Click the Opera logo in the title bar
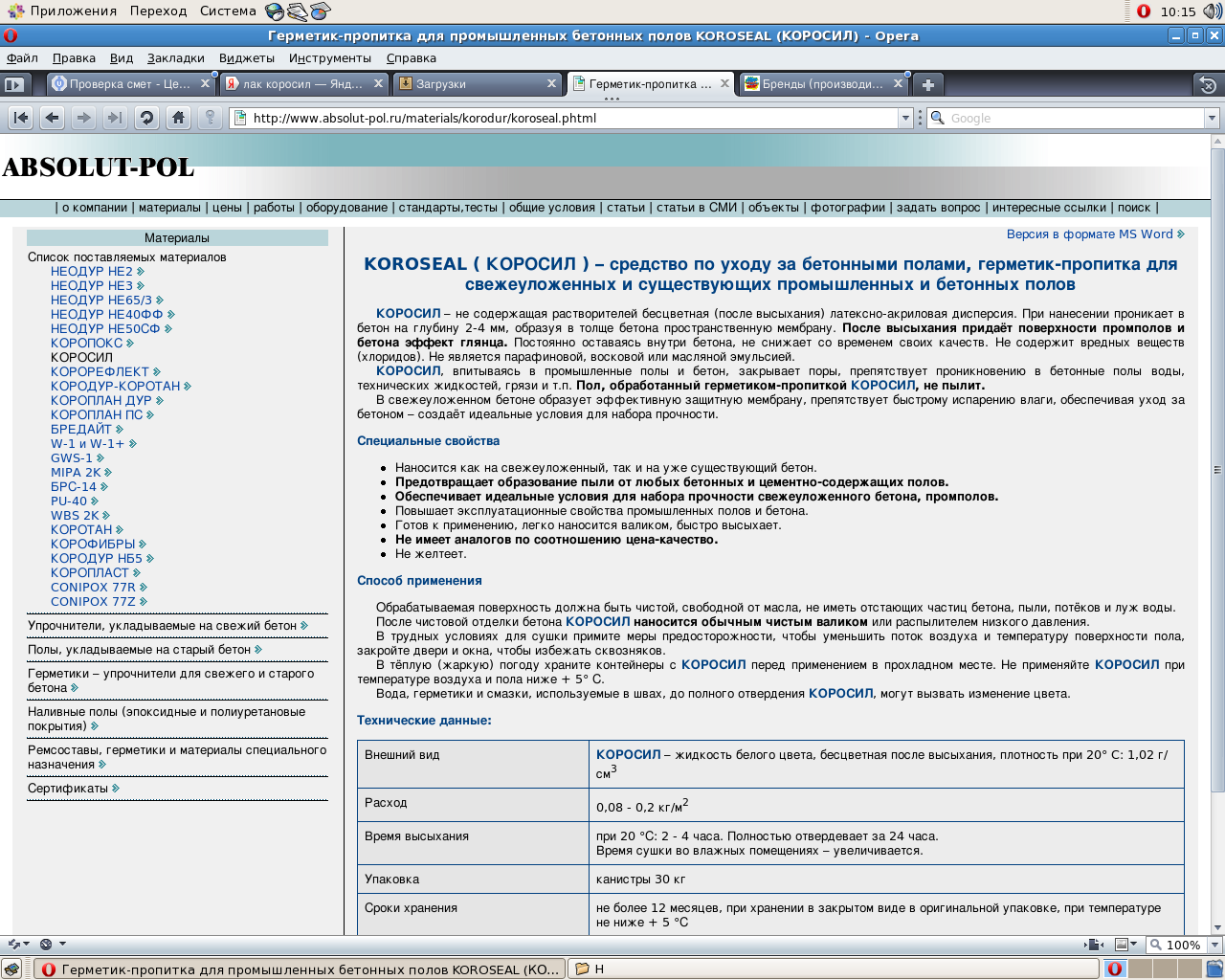Image resolution: width=1225 pixels, height=980 pixels. pyautogui.click(x=10, y=35)
